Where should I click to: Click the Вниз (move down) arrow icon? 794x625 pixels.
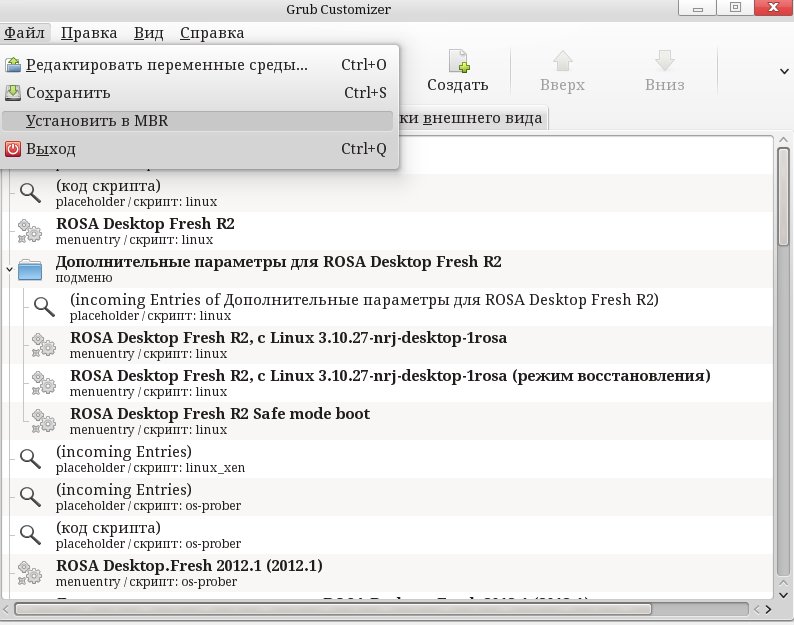[665, 62]
